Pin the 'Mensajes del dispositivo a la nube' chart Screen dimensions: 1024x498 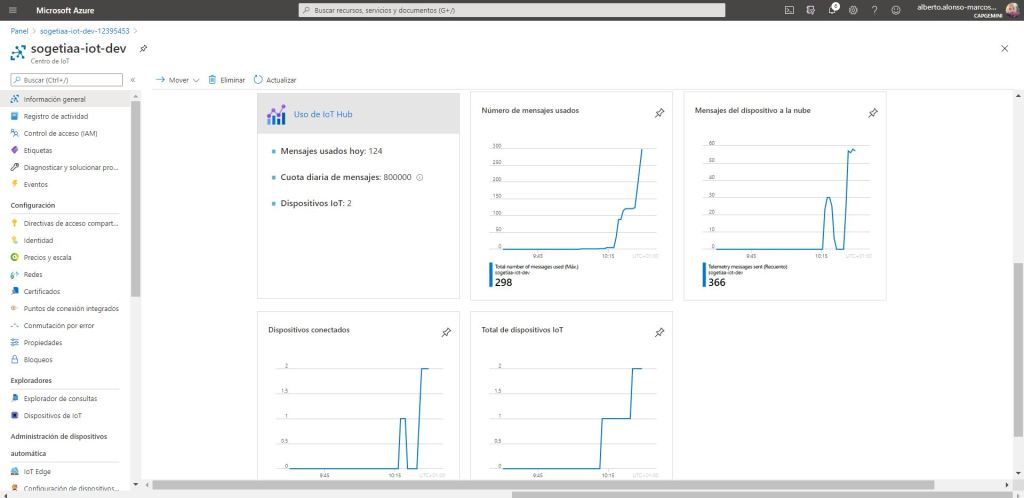872,113
